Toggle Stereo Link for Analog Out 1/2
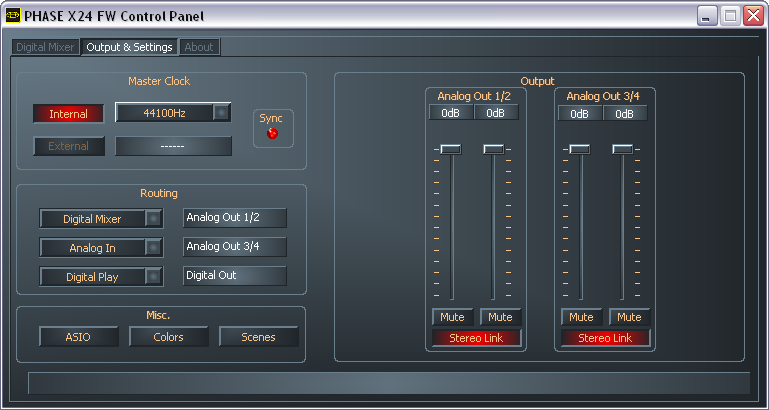Image resolution: width=769 pixels, height=410 pixels. (476, 338)
